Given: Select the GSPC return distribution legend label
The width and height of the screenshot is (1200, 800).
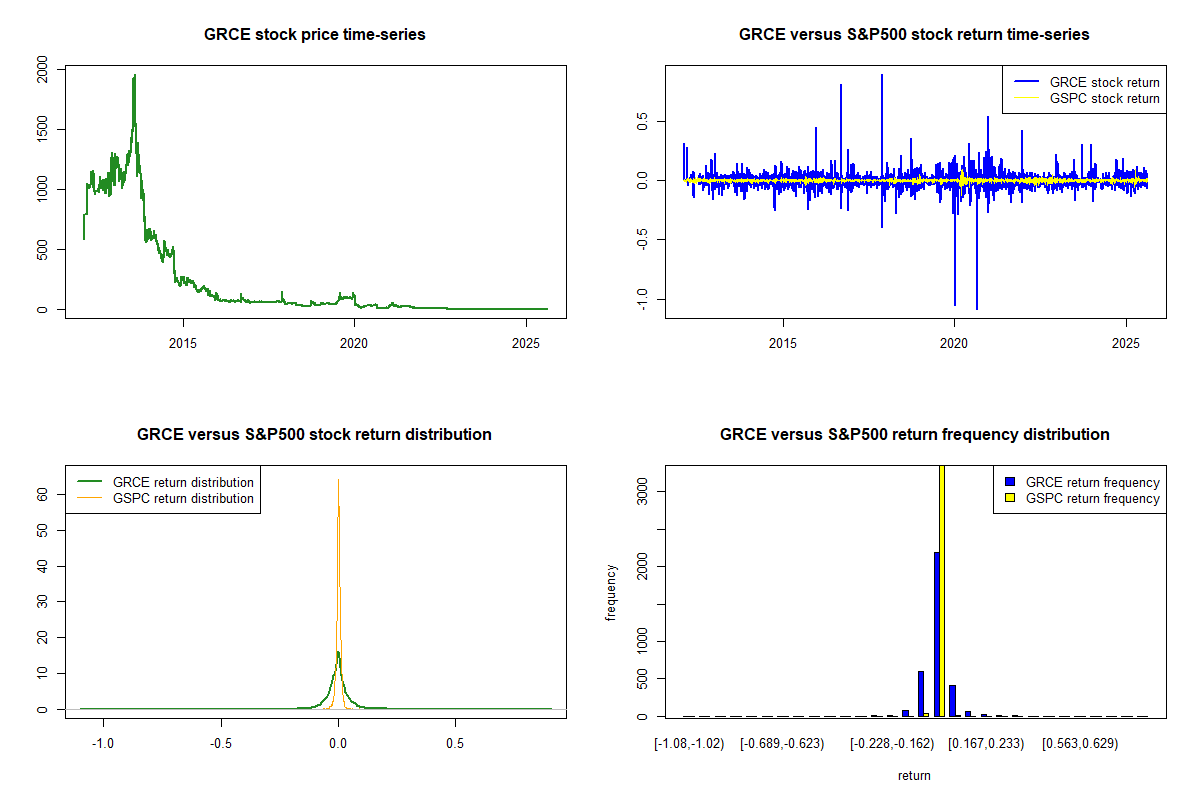Looking at the screenshot, I should [x=183, y=498].
